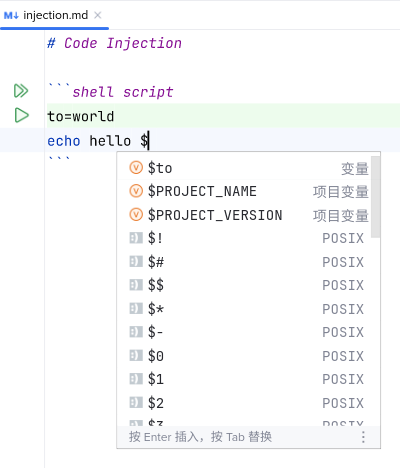Click the template icon beside $0
The height and width of the screenshot is (468, 400).
click(136, 356)
